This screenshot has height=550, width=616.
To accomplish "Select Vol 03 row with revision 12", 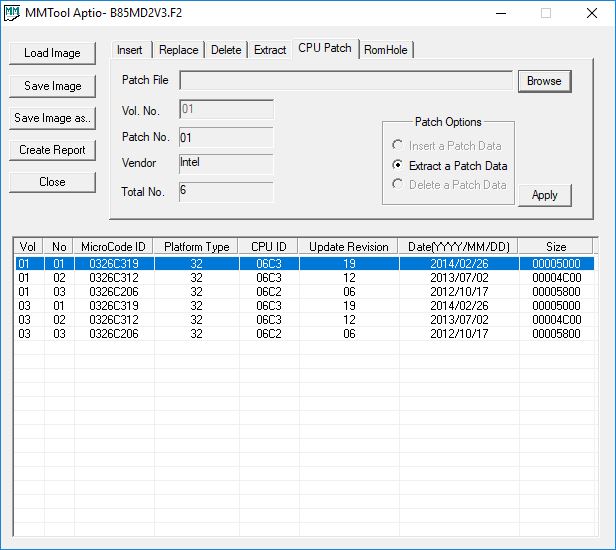I will pyautogui.click(x=300, y=320).
